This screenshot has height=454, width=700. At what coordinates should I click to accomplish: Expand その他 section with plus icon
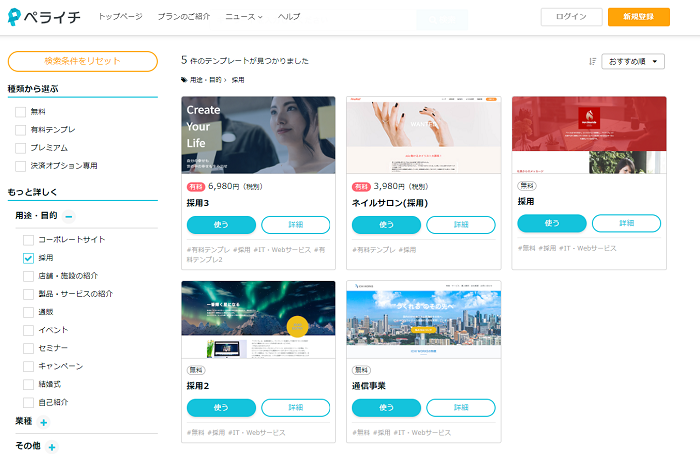coord(52,446)
